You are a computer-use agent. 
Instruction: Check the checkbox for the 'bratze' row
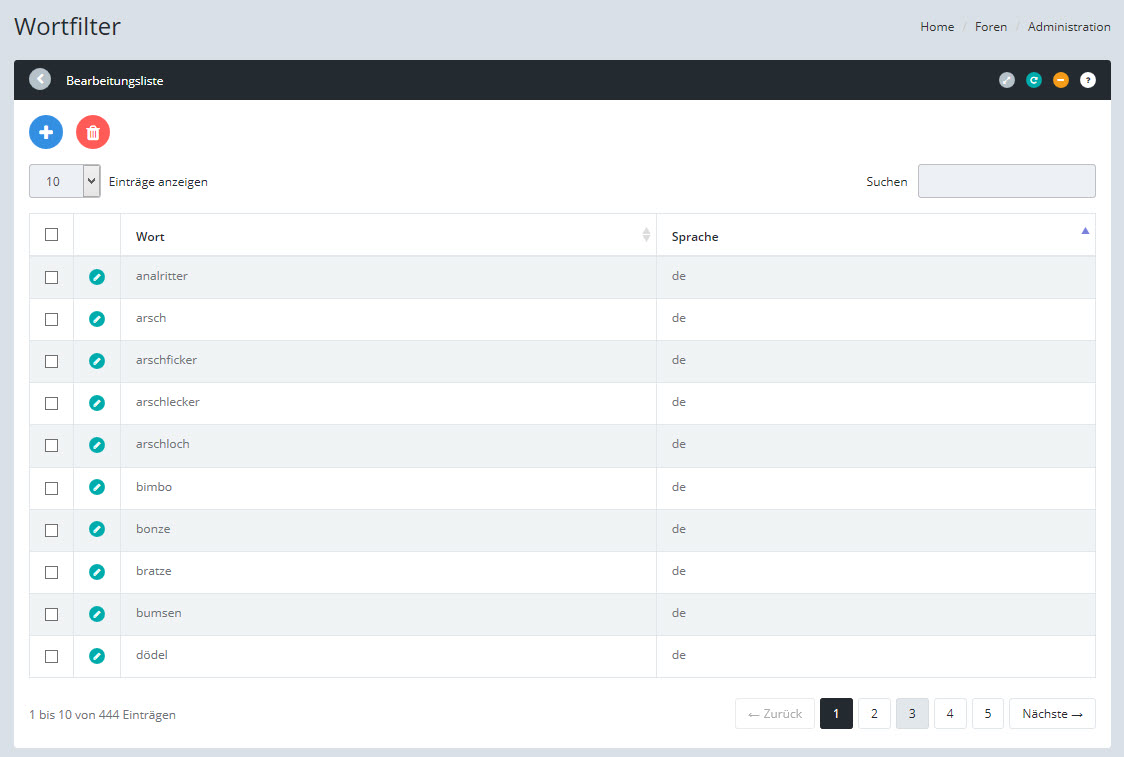point(52,572)
